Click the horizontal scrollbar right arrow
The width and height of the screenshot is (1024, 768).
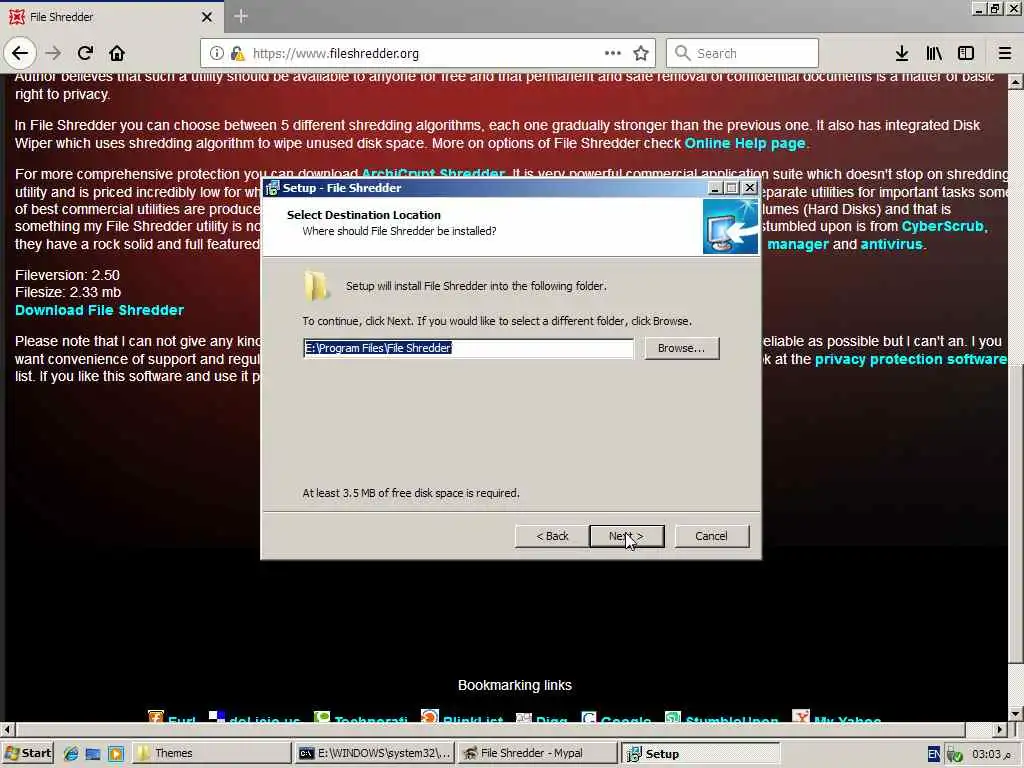pos(999,729)
